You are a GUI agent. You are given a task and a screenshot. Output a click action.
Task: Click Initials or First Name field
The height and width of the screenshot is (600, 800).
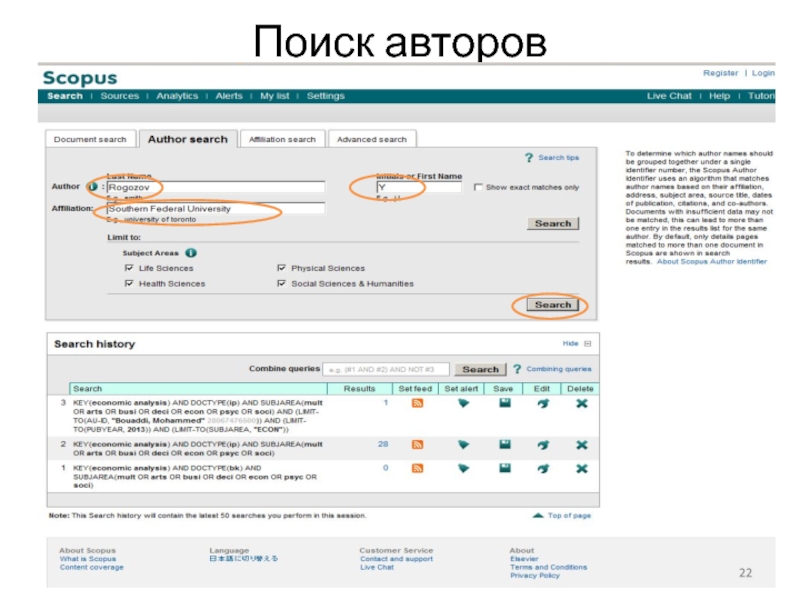click(x=419, y=187)
